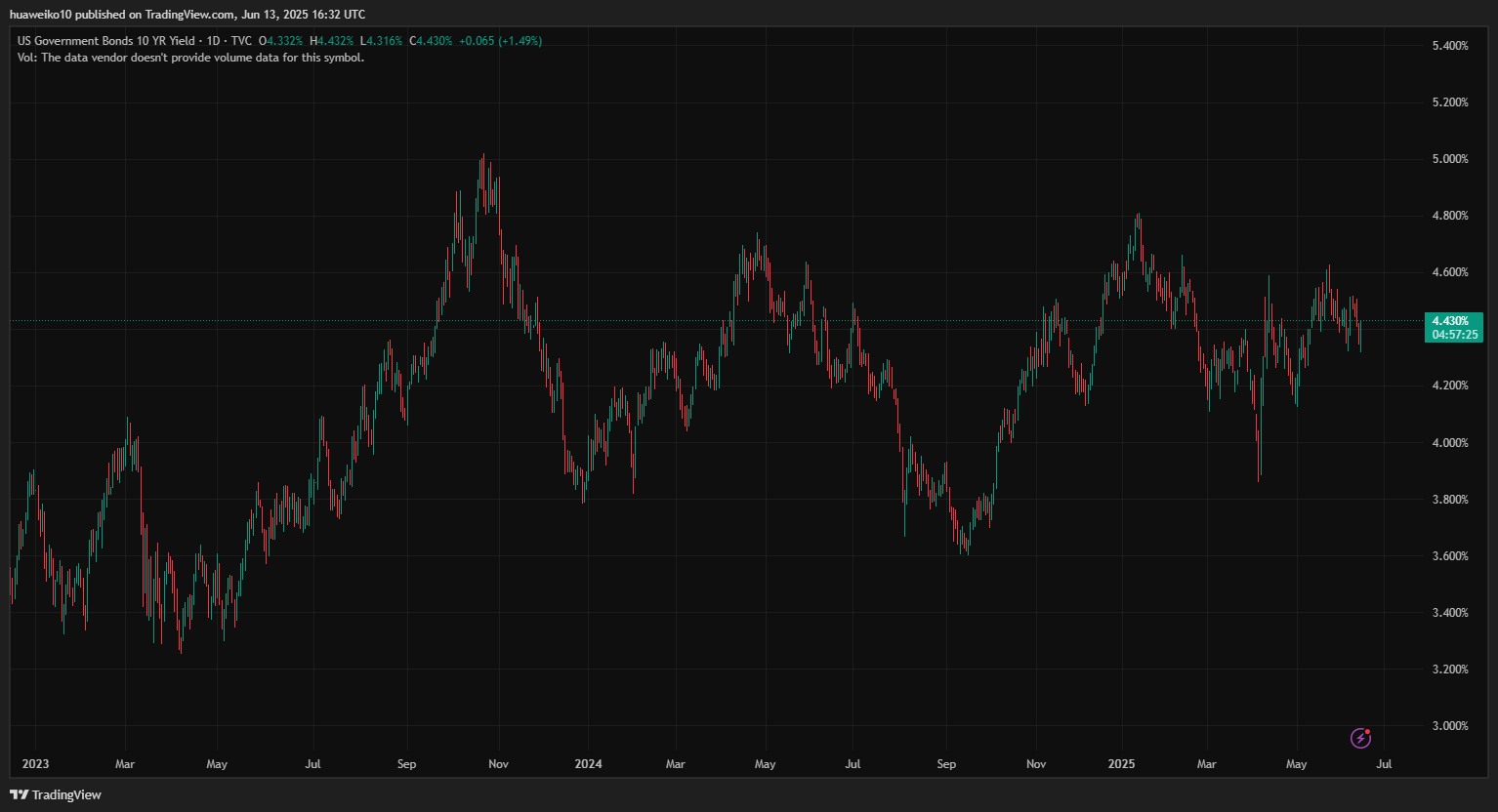Click the 3.000% price axis label

(x=1450, y=726)
